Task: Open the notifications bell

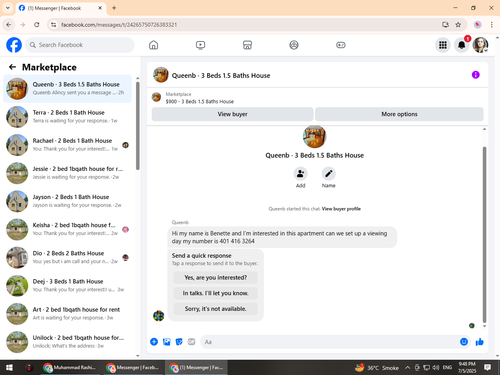Action: click(x=462, y=45)
